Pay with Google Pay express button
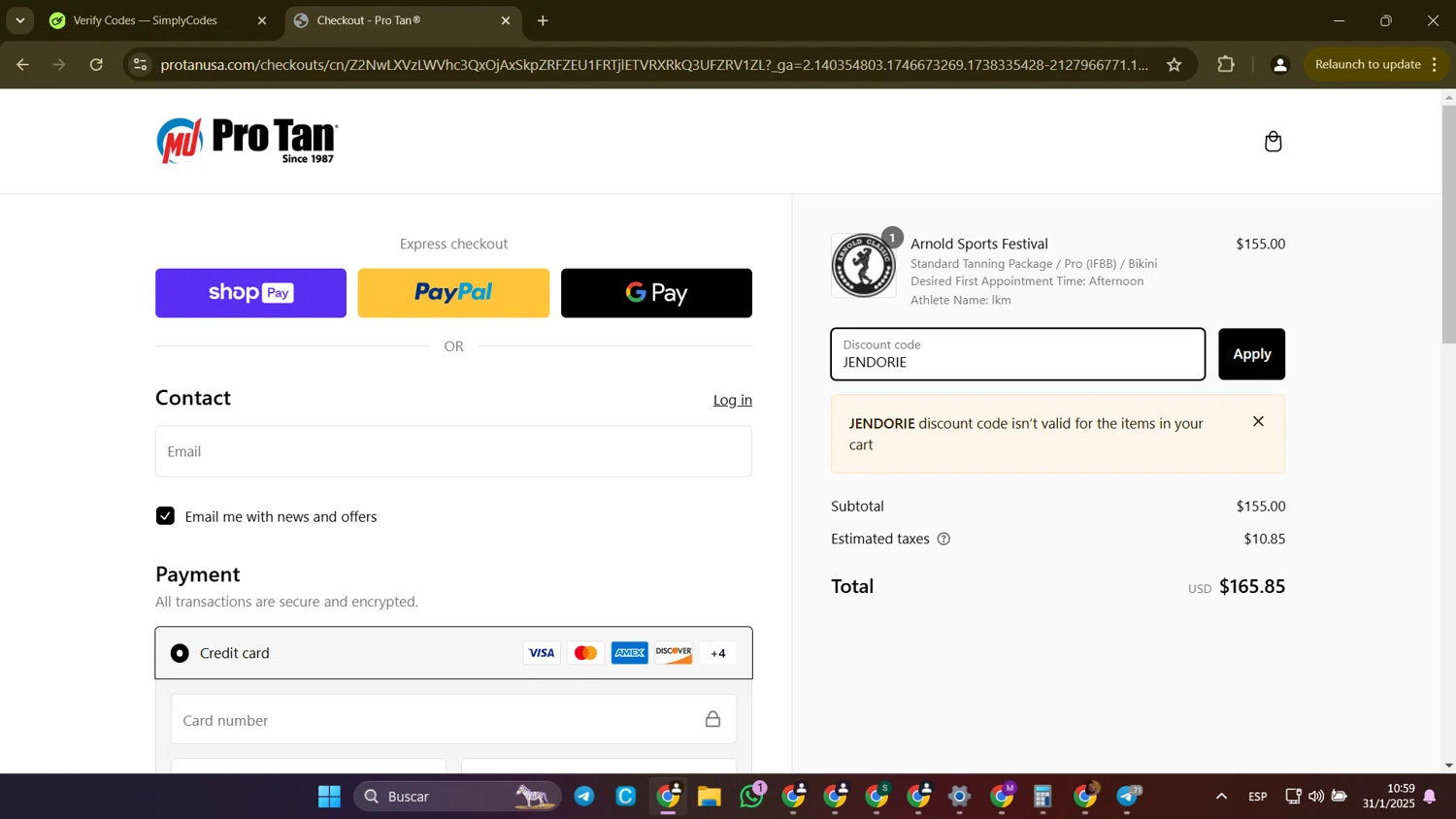 (656, 293)
